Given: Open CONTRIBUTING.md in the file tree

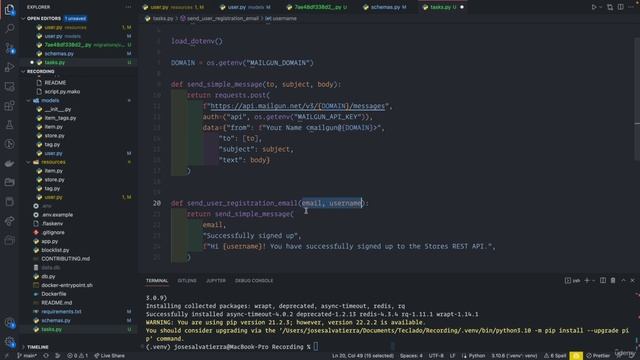Looking at the screenshot, I should pos(65,259).
